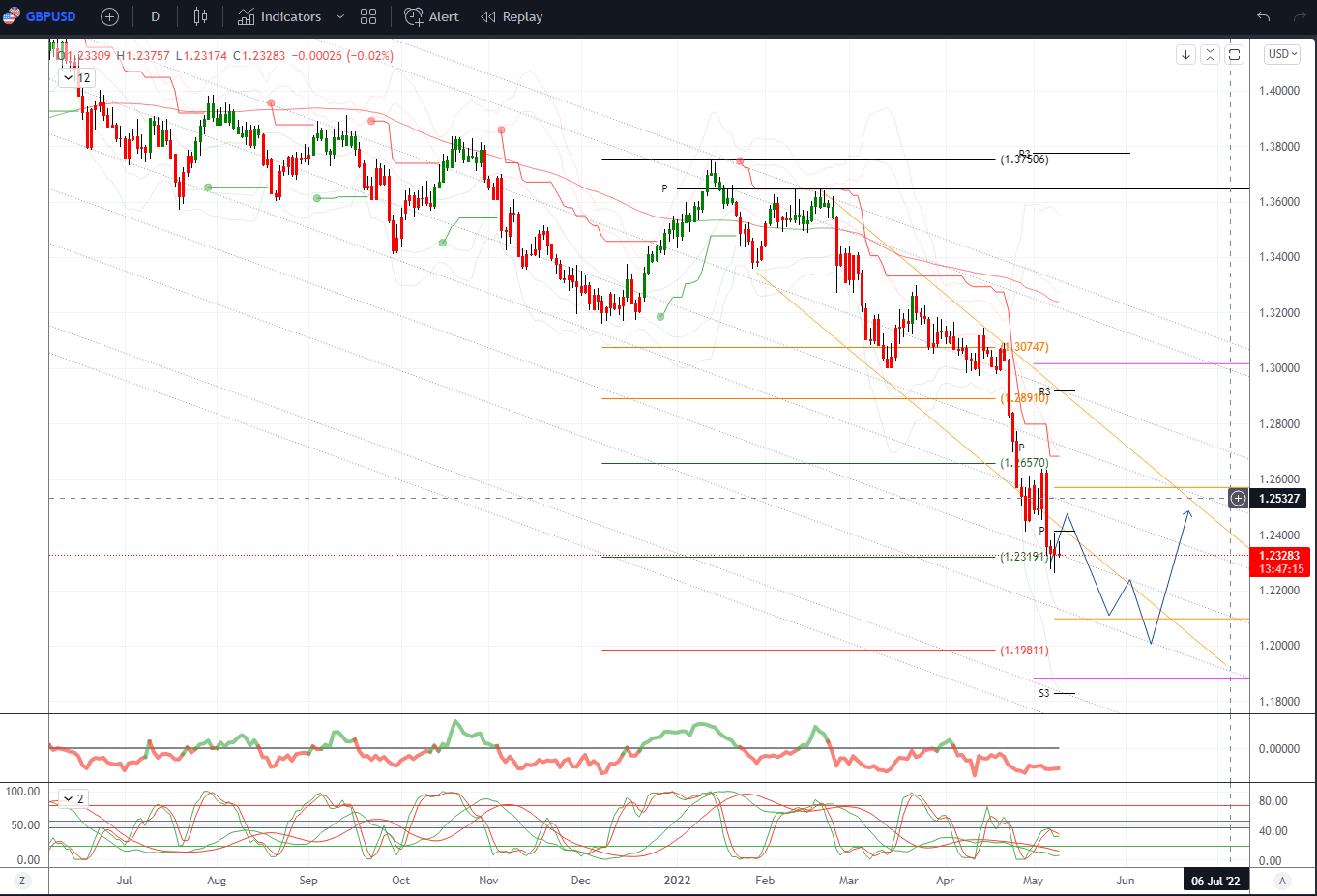
Task: Click 1.40000 on the price scale
Action: (1278, 91)
